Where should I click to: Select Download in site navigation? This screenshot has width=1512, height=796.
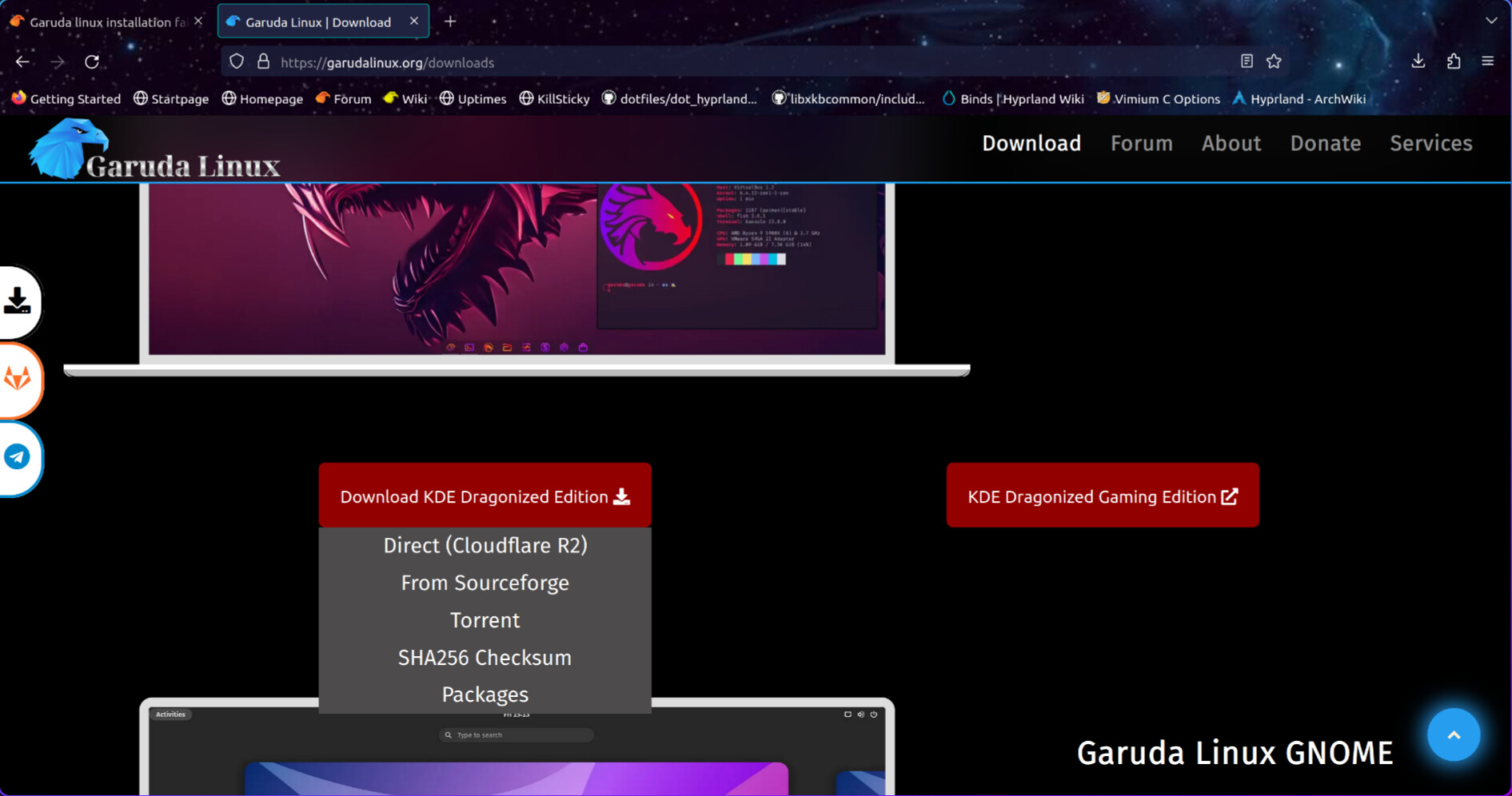tap(1031, 143)
